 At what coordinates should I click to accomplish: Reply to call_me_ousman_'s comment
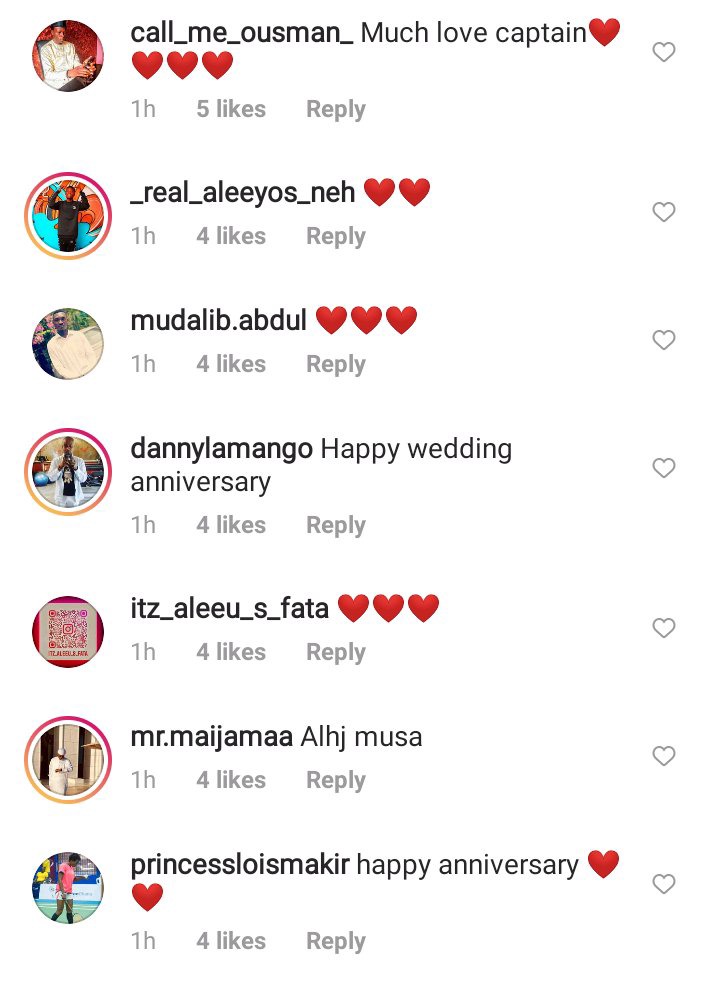336,109
